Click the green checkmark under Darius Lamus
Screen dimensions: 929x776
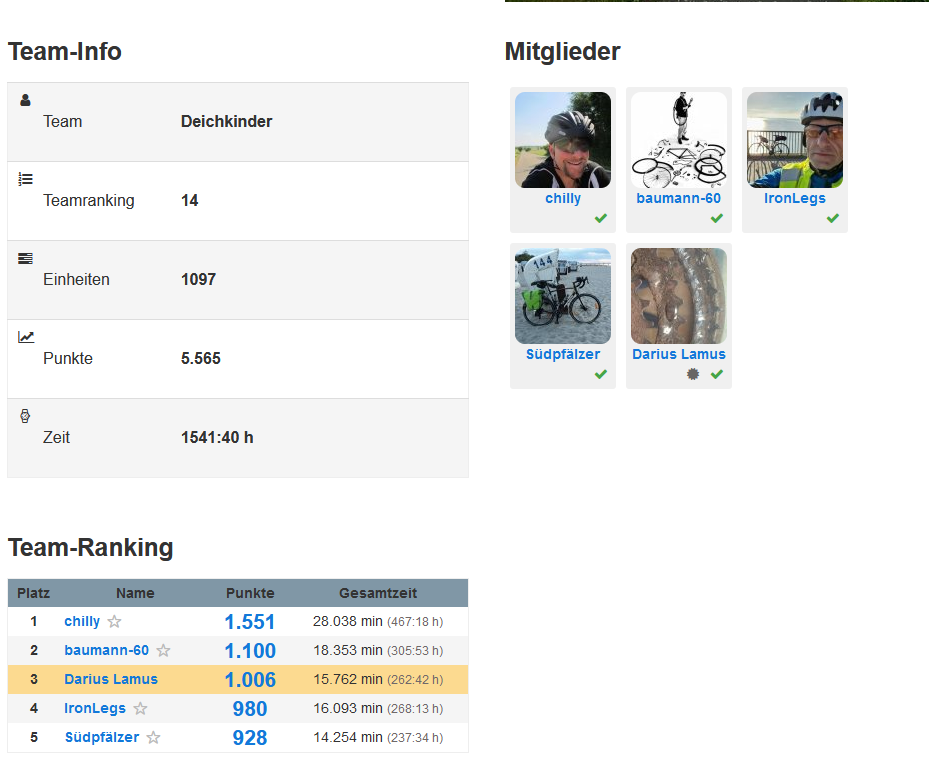[x=717, y=374]
